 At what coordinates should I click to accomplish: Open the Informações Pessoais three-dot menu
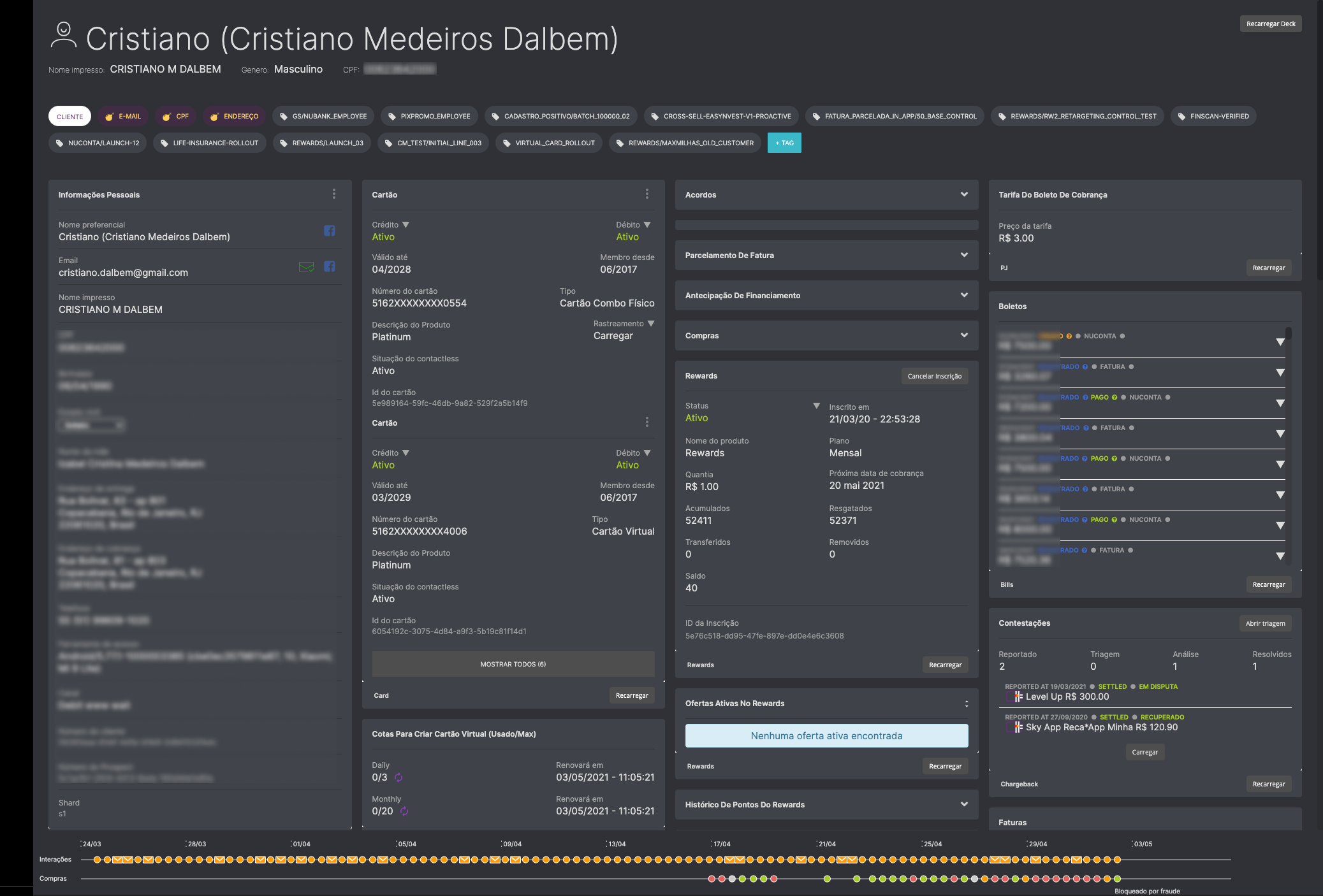pos(333,194)
